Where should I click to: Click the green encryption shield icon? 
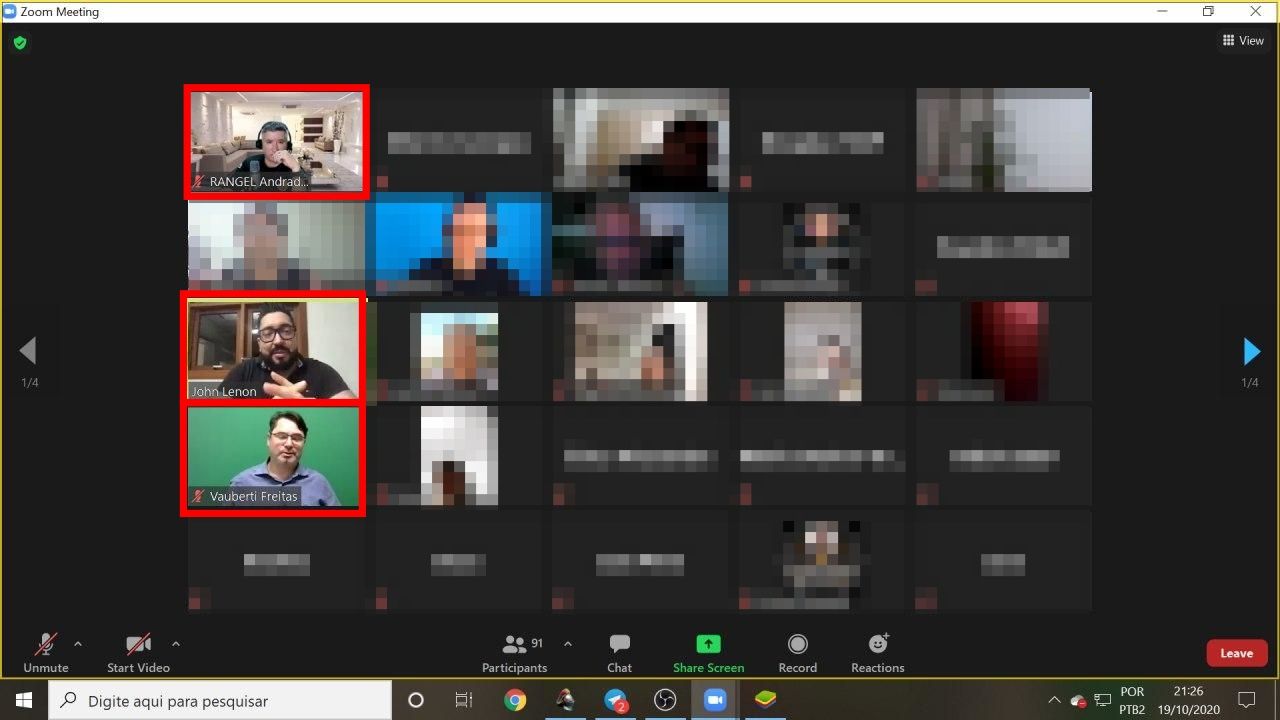pos(19,43)
